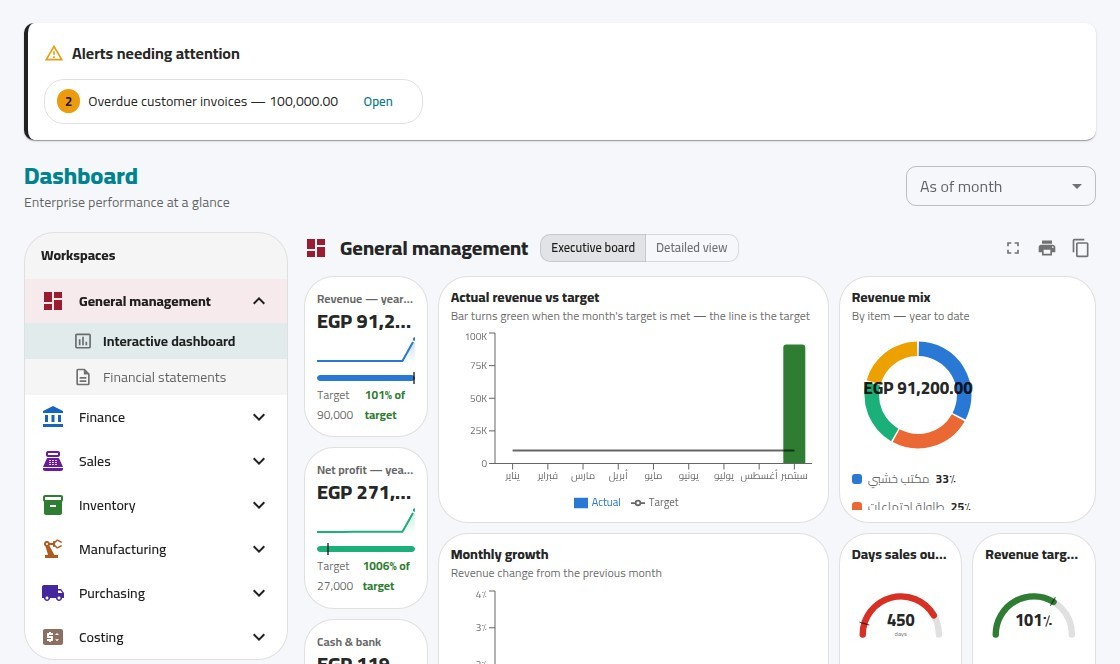
Task: Open Sales workspace label
Action: coord(94,462)
